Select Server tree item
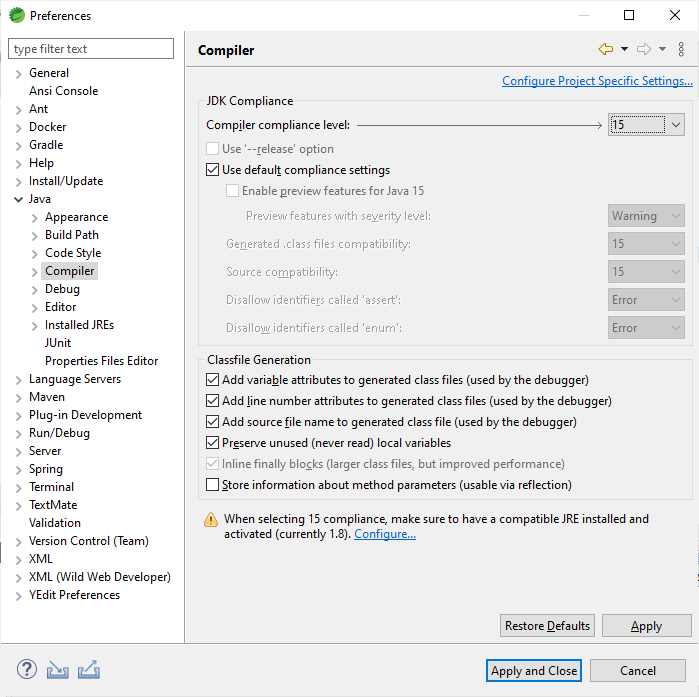 (x=45, y=451)
